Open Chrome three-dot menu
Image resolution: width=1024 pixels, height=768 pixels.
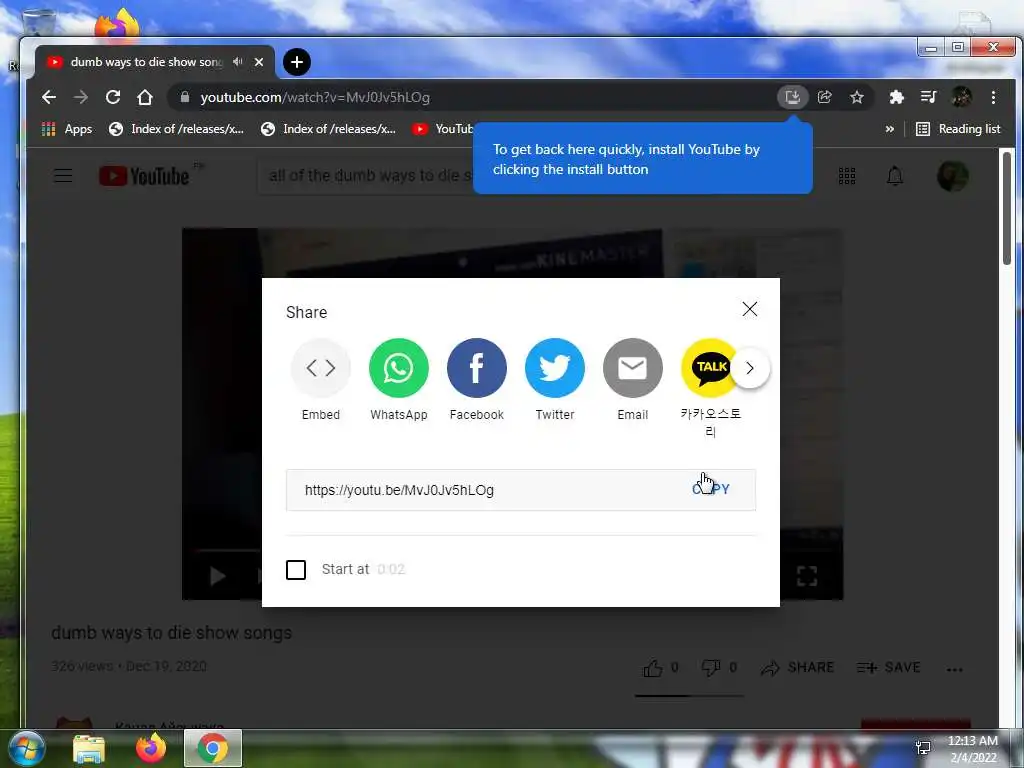pyautogui.click(x=993, y=97)
